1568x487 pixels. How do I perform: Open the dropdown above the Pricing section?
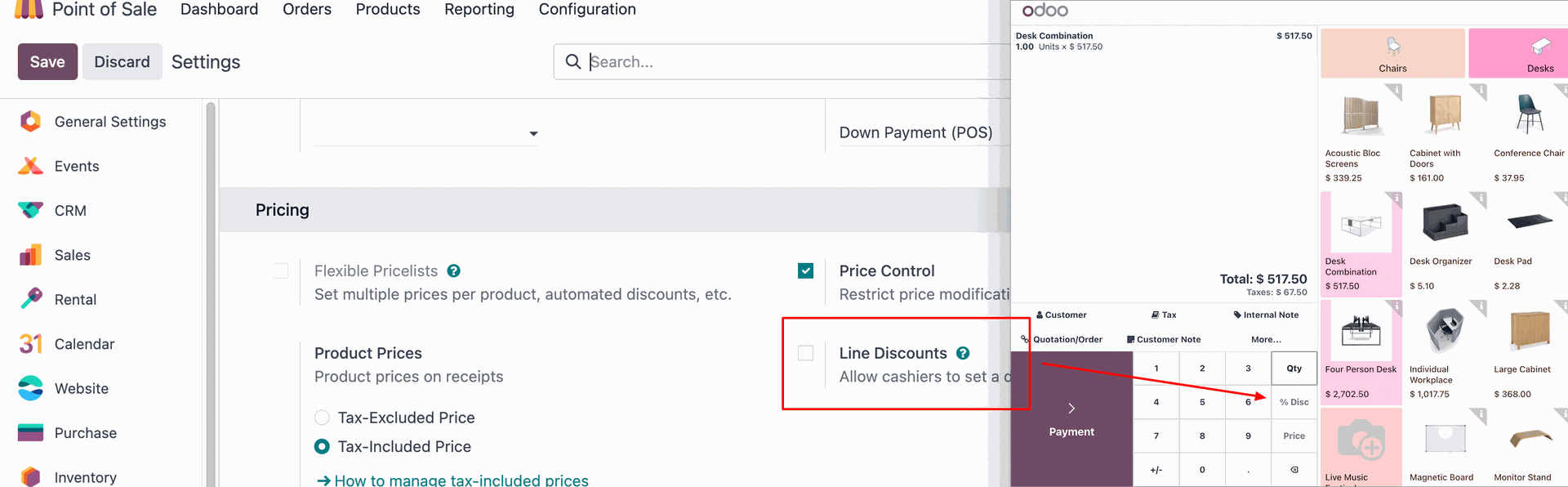click(426, 133)
